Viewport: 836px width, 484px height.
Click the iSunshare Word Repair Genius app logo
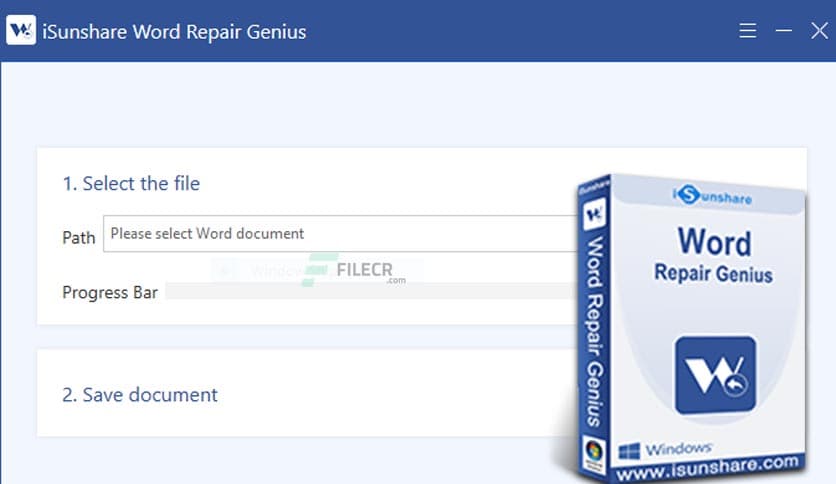21,30
